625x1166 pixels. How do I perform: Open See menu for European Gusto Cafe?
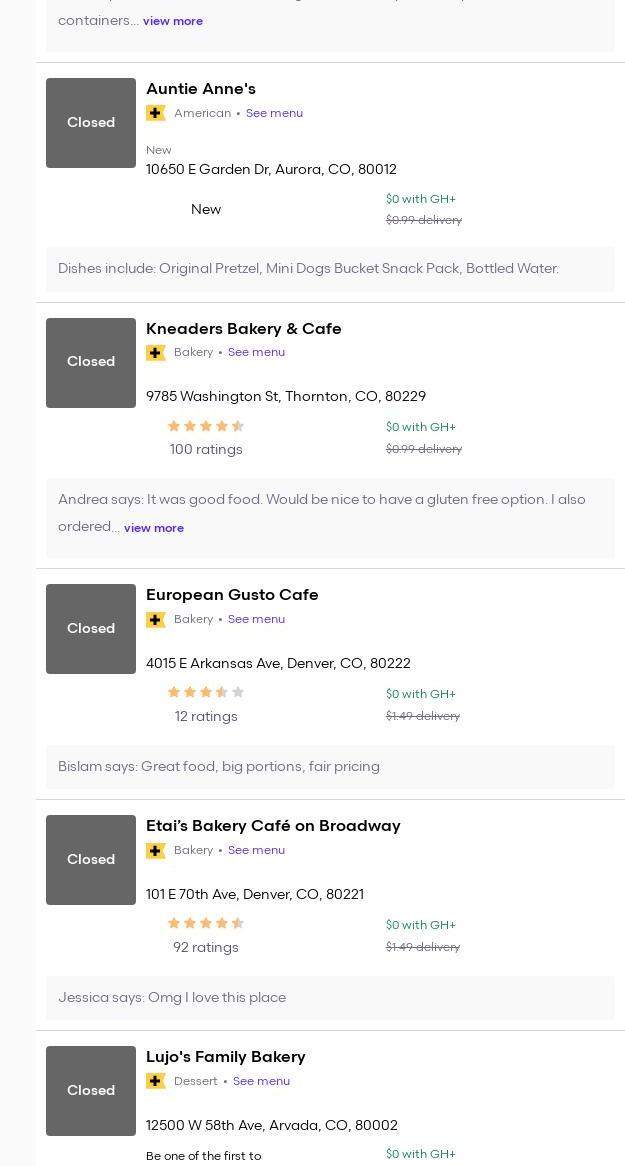[x=256, y=619]
